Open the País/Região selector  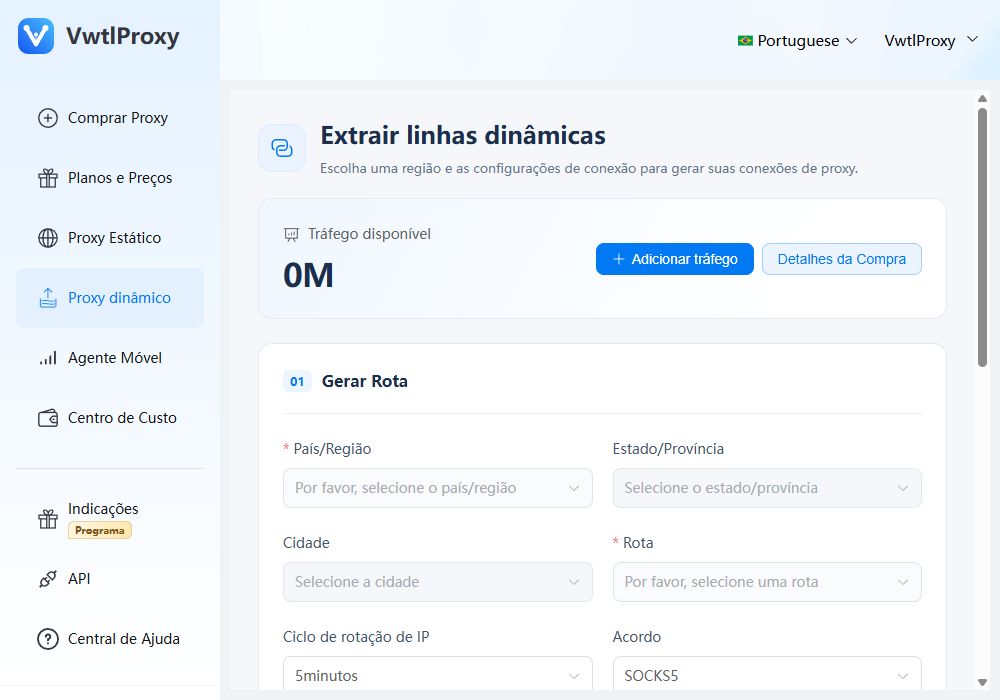tap(438, 488)
